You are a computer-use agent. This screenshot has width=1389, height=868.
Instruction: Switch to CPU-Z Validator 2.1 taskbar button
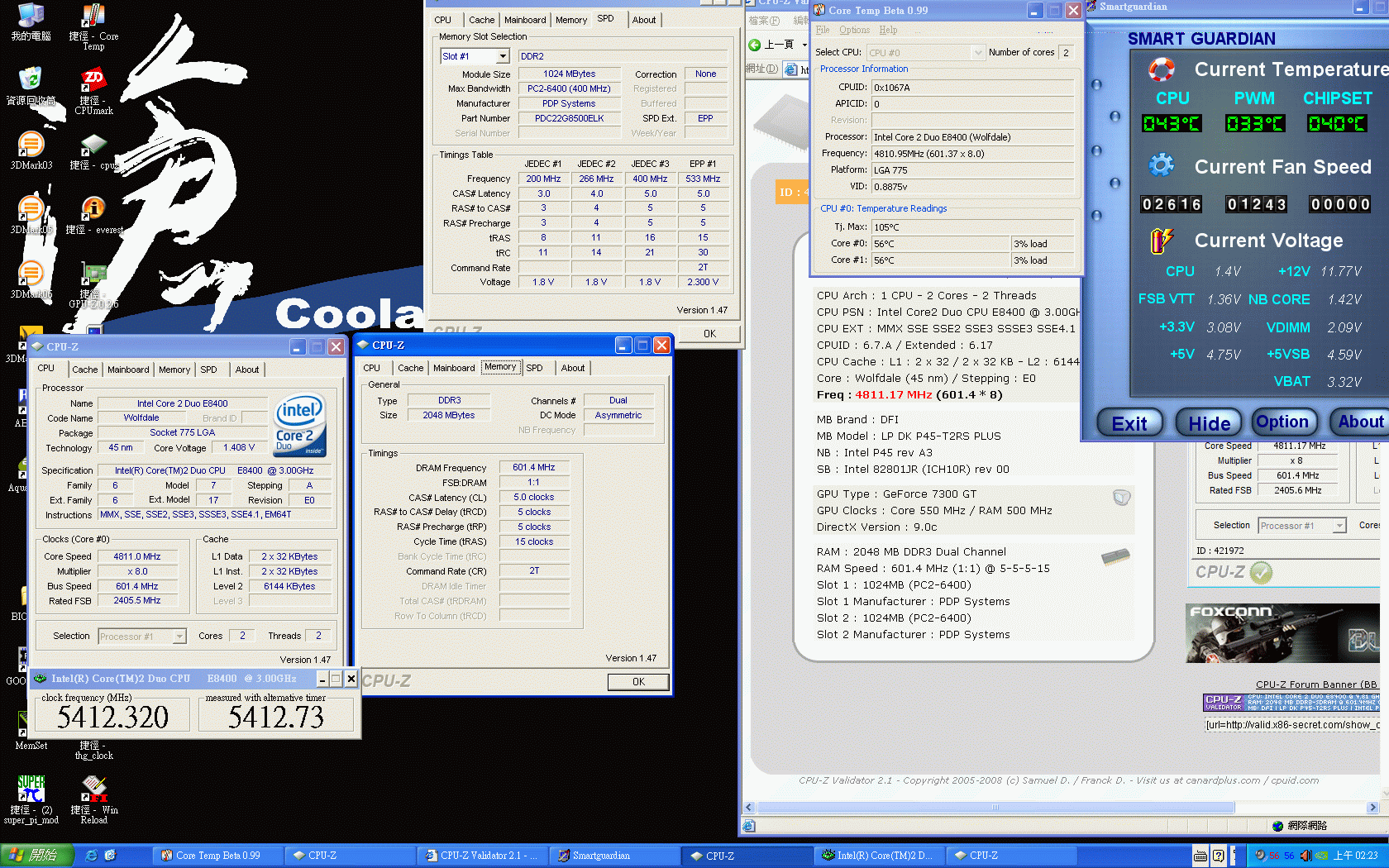coord(483,856)
